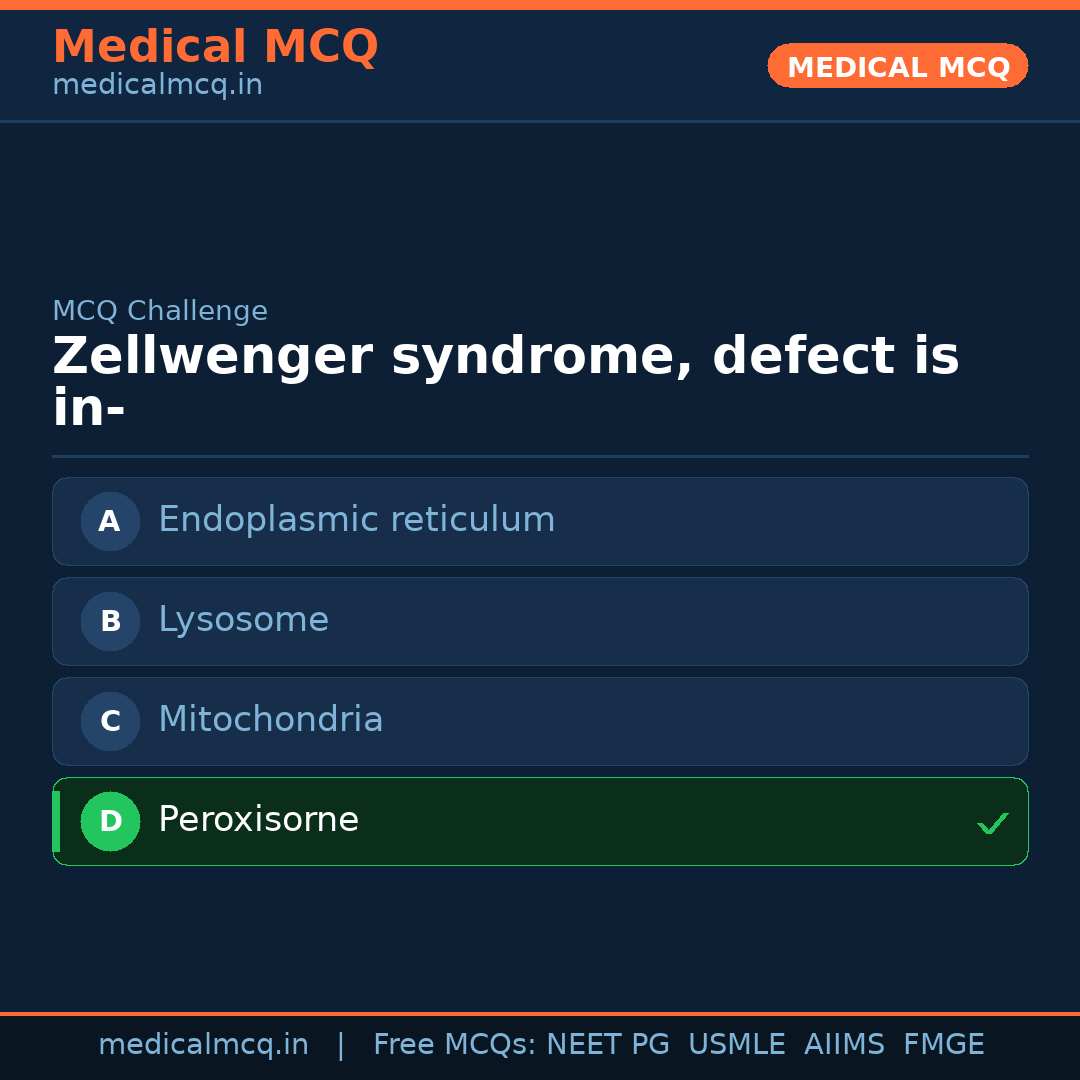1080x1080 pixels.
Task: Choose the Lysosome option
Action: [243, 620]
